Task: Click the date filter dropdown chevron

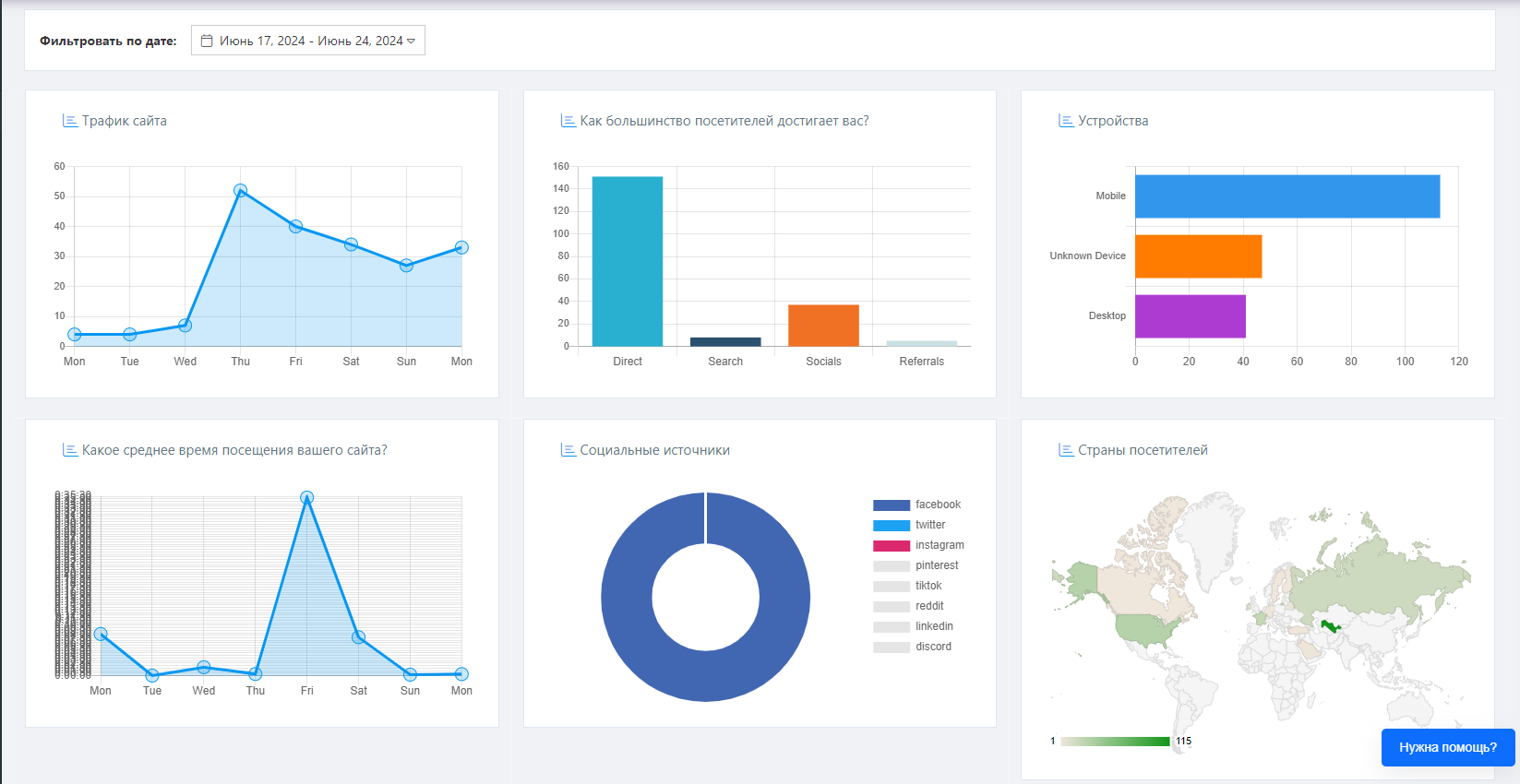Action: click(411, 41)
